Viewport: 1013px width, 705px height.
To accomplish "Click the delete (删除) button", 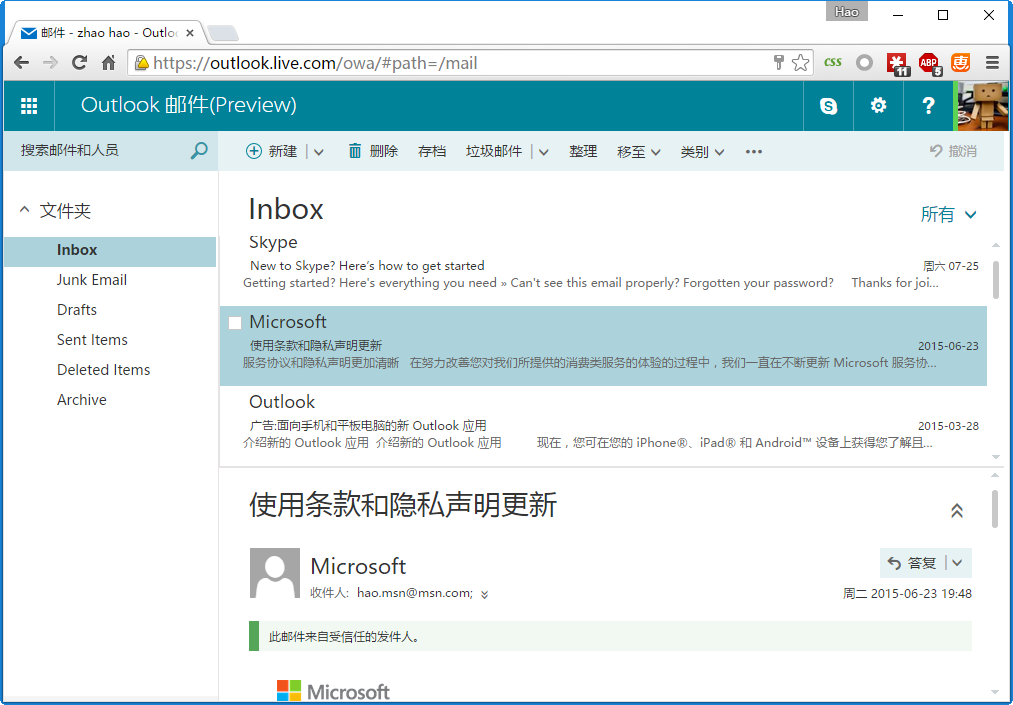I will click(373, 152).
